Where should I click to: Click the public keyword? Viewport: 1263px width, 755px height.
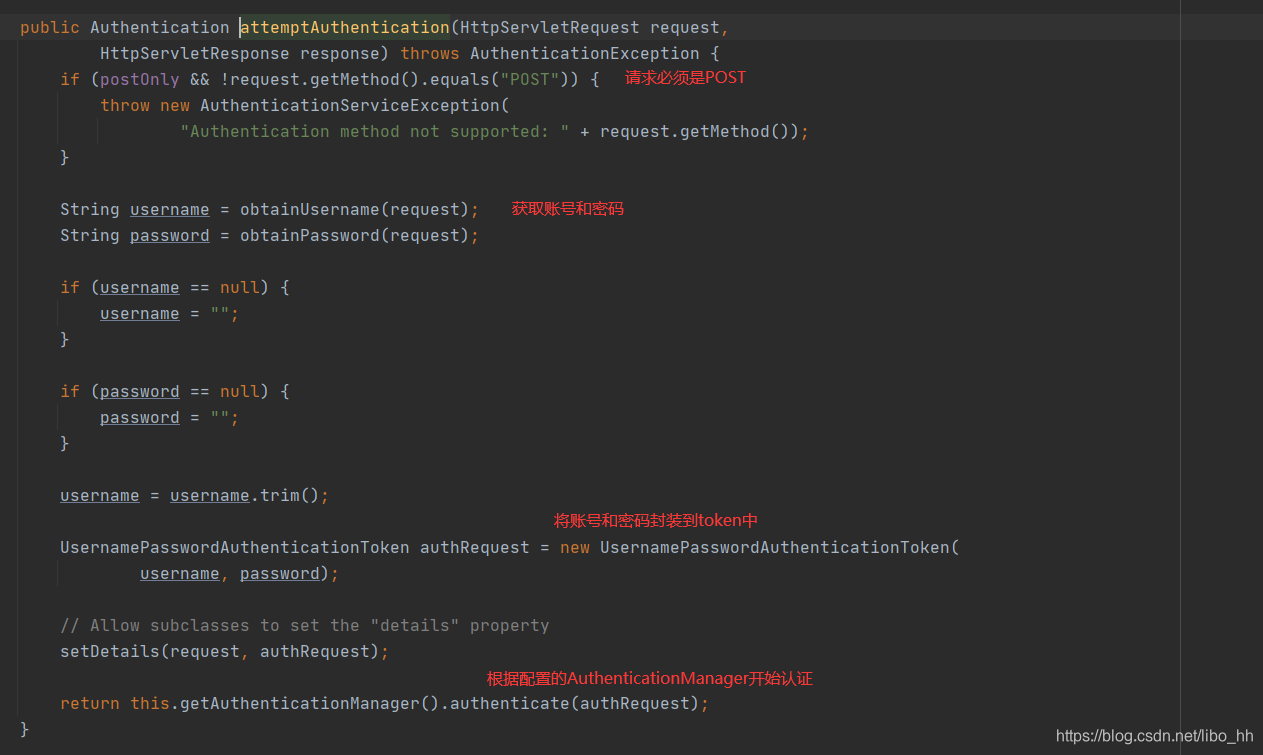pyautogui.click(x=50, y=27)
